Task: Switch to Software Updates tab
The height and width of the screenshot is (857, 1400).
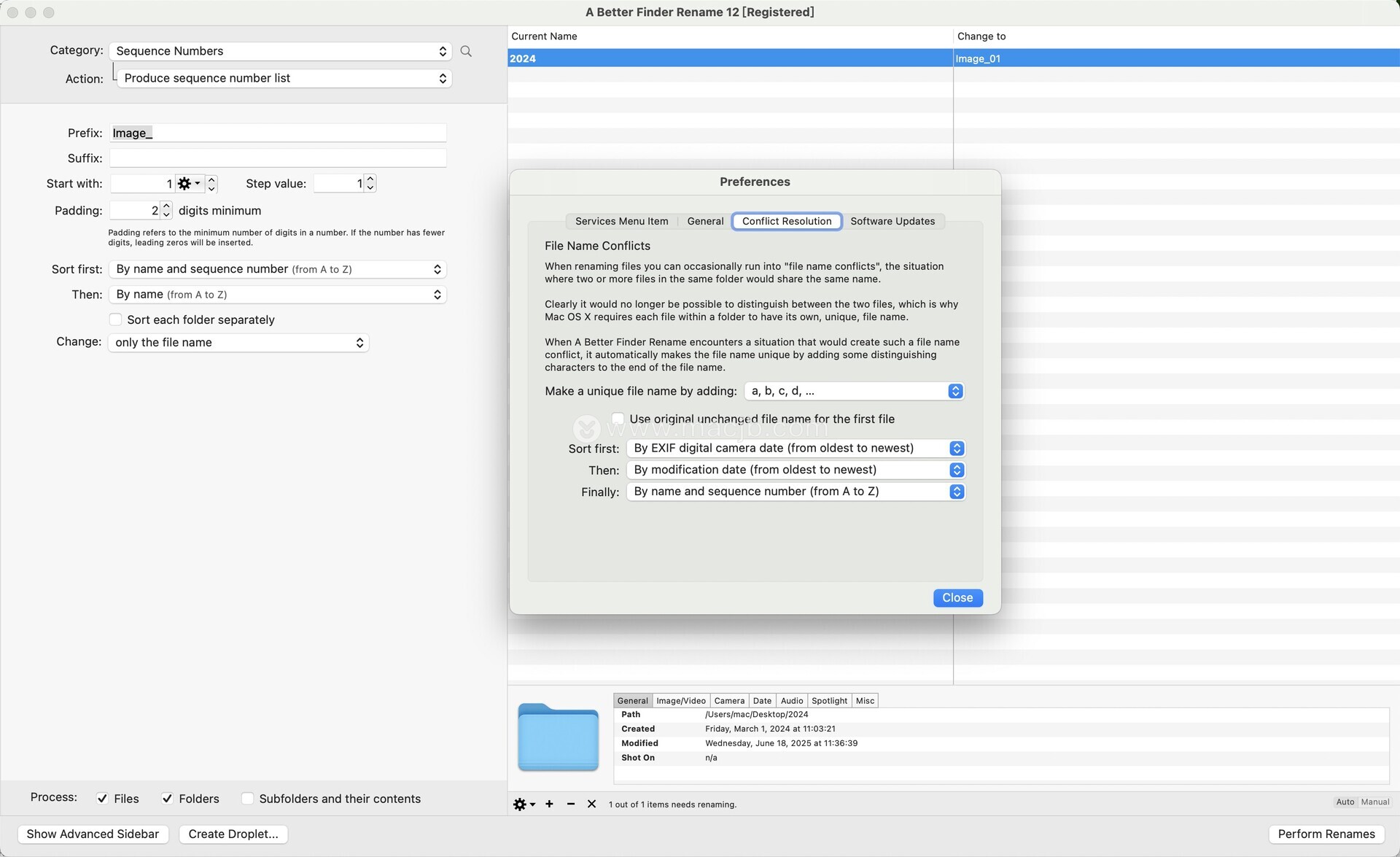Action: (x=892, y=221)
